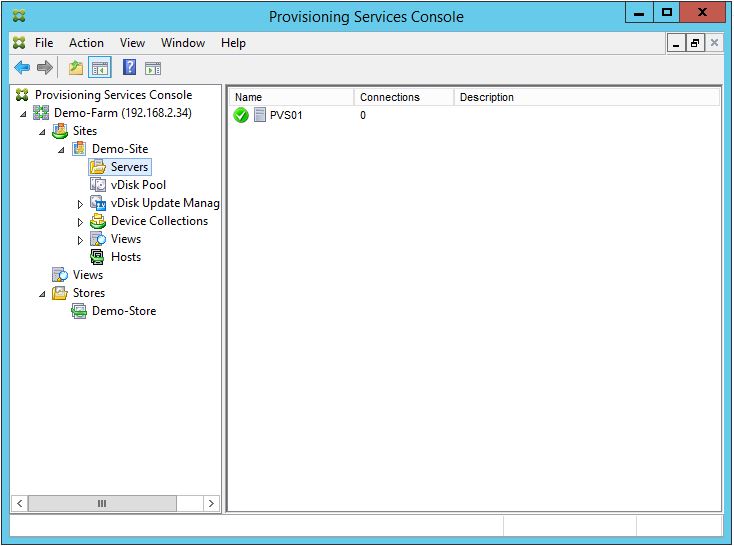Click the Demo-Store icon
734x546 pixels.
coord(79,311)
